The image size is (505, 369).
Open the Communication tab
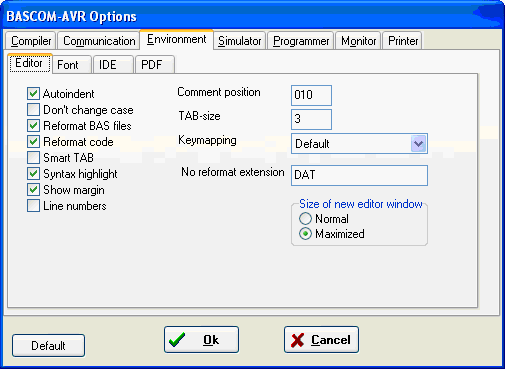[99, 41]
